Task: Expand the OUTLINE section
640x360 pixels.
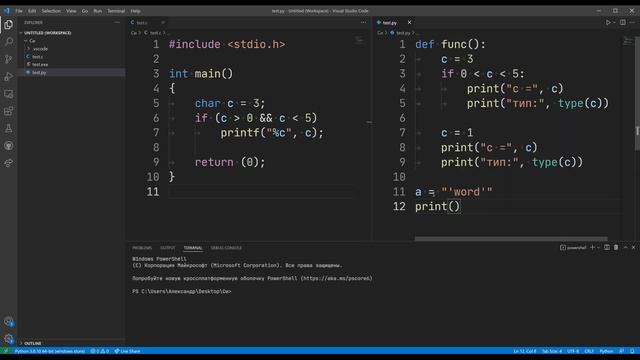Action: [x=72, y=343]
